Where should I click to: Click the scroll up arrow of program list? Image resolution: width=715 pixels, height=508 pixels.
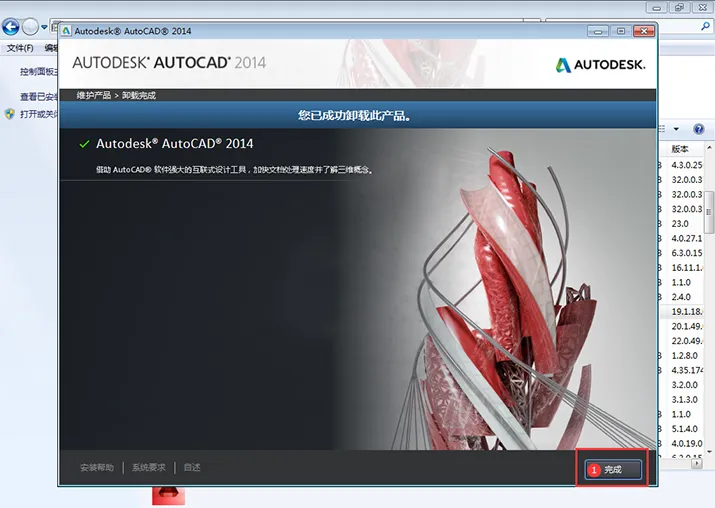click(x=709, y=147)
